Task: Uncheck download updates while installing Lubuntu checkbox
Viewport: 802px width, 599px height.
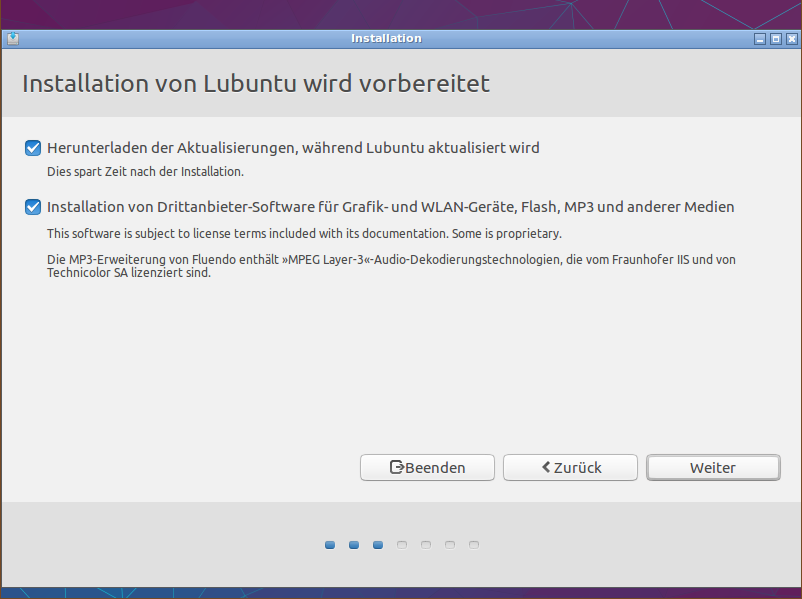Action: click(x=33, y=148)
